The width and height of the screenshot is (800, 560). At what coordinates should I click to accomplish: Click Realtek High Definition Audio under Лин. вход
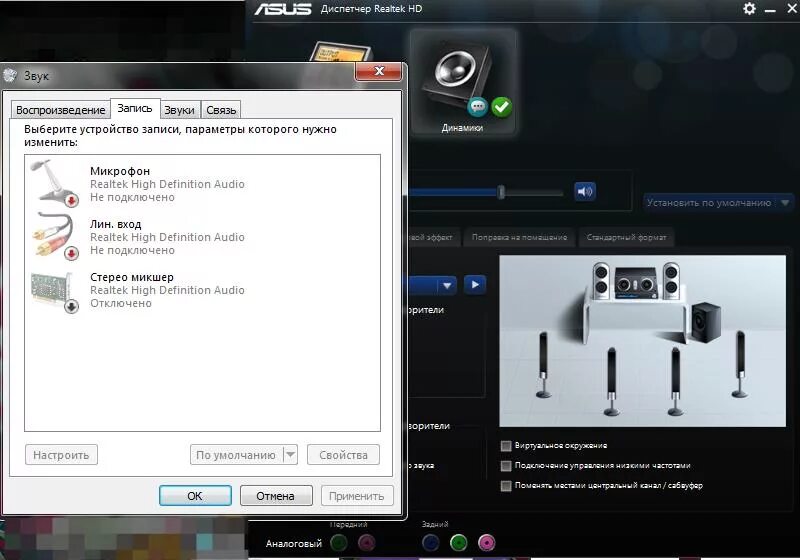click(167, 237)
